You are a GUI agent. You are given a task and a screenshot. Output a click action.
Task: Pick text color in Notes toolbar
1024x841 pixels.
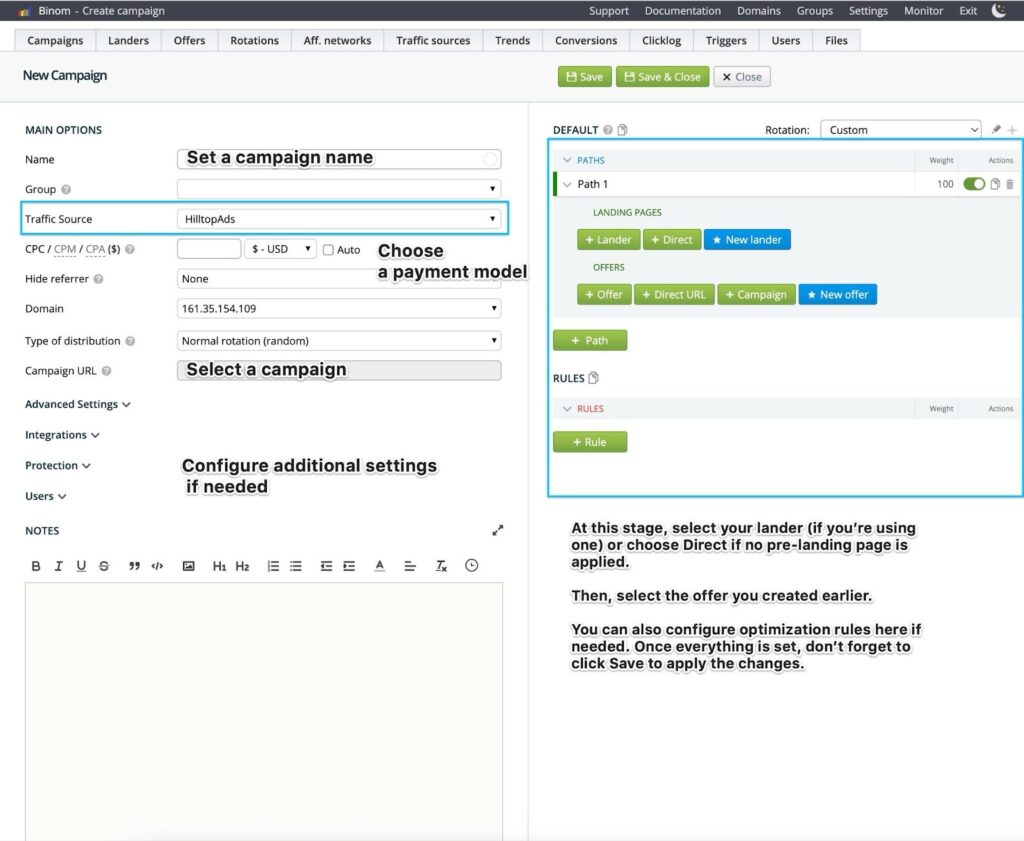(x=380, y=566)
